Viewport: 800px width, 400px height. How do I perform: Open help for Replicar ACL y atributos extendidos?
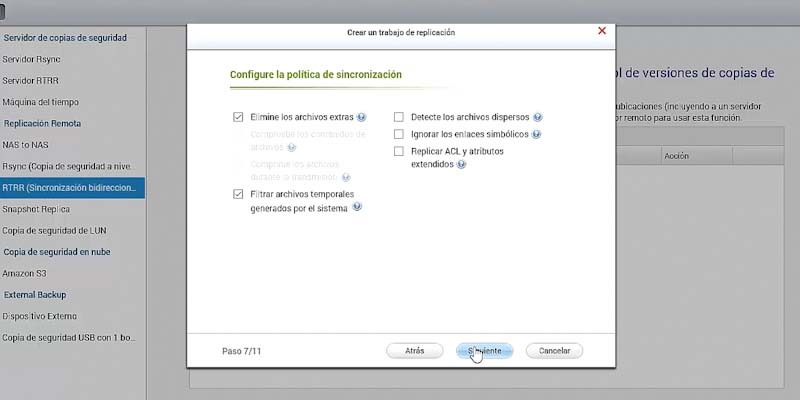461,165
